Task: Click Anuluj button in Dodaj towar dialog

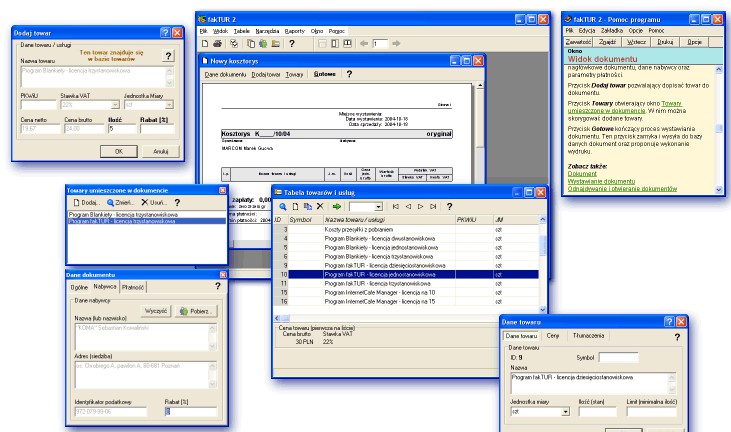Action: coord(161,151)
